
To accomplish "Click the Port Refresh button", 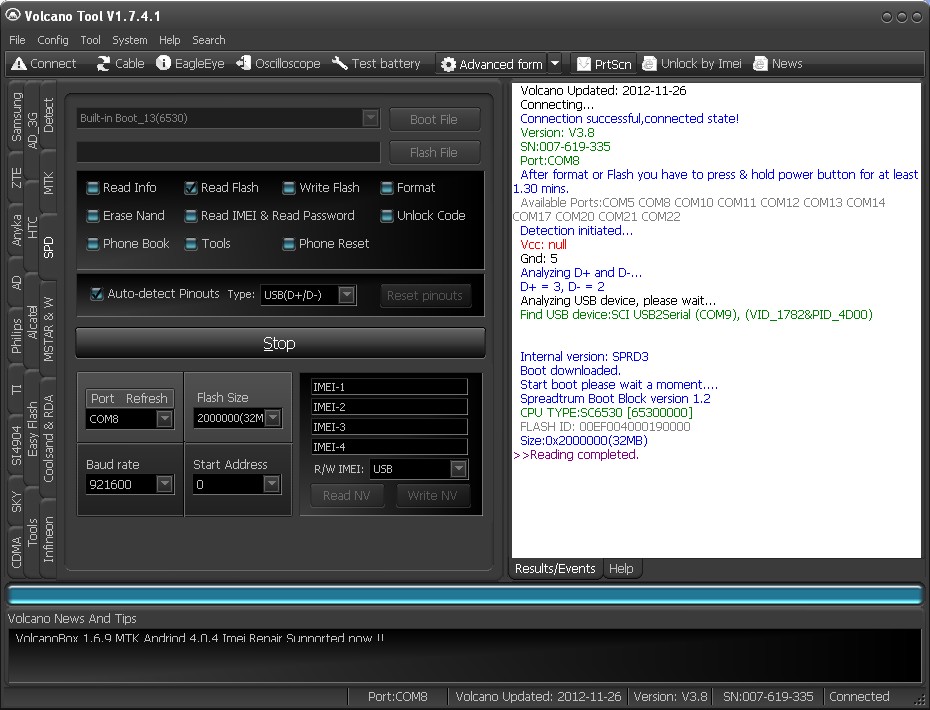I will pyautogui.click(x=129, y=399).
